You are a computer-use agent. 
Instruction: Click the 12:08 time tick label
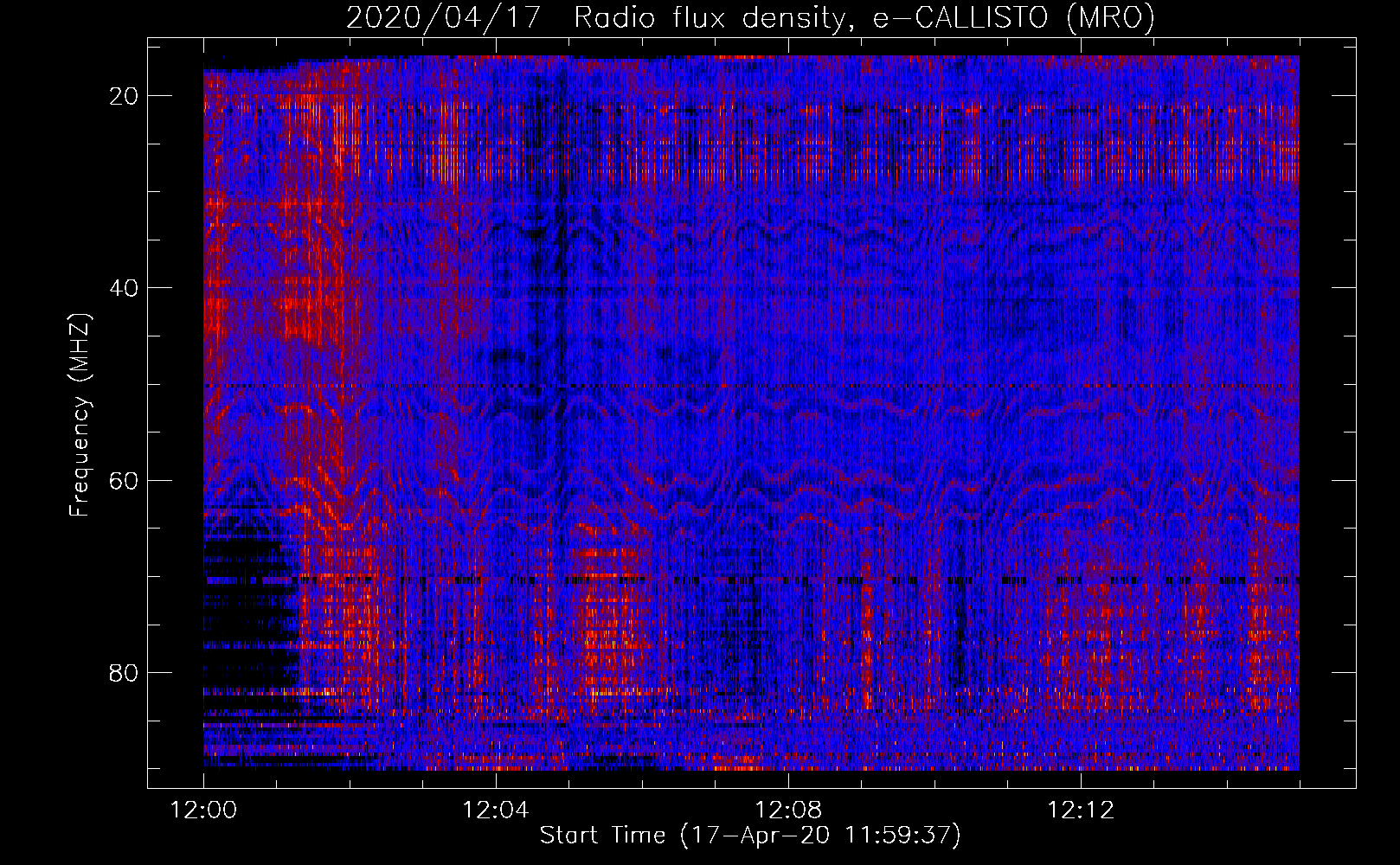tap(788, 811)
